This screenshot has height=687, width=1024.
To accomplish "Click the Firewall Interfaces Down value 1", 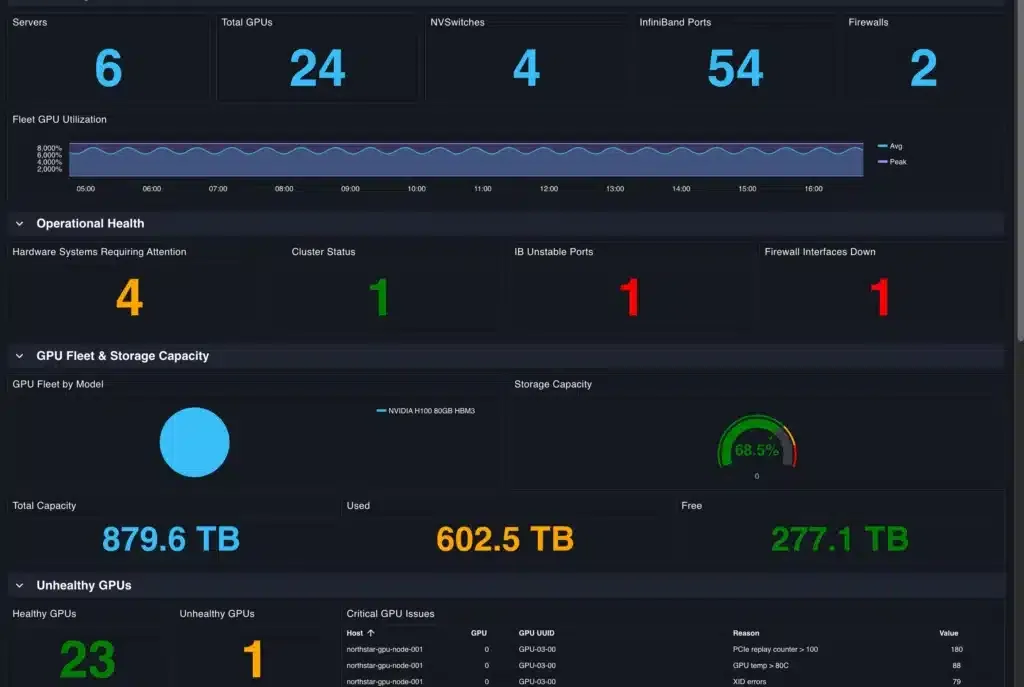I will 880,298.
